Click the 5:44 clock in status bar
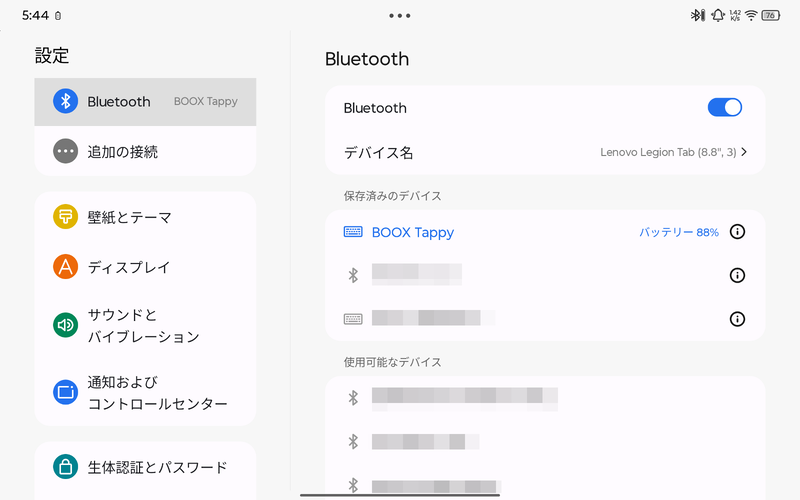This screenshot has height=500, width=800. coord(35,15)
